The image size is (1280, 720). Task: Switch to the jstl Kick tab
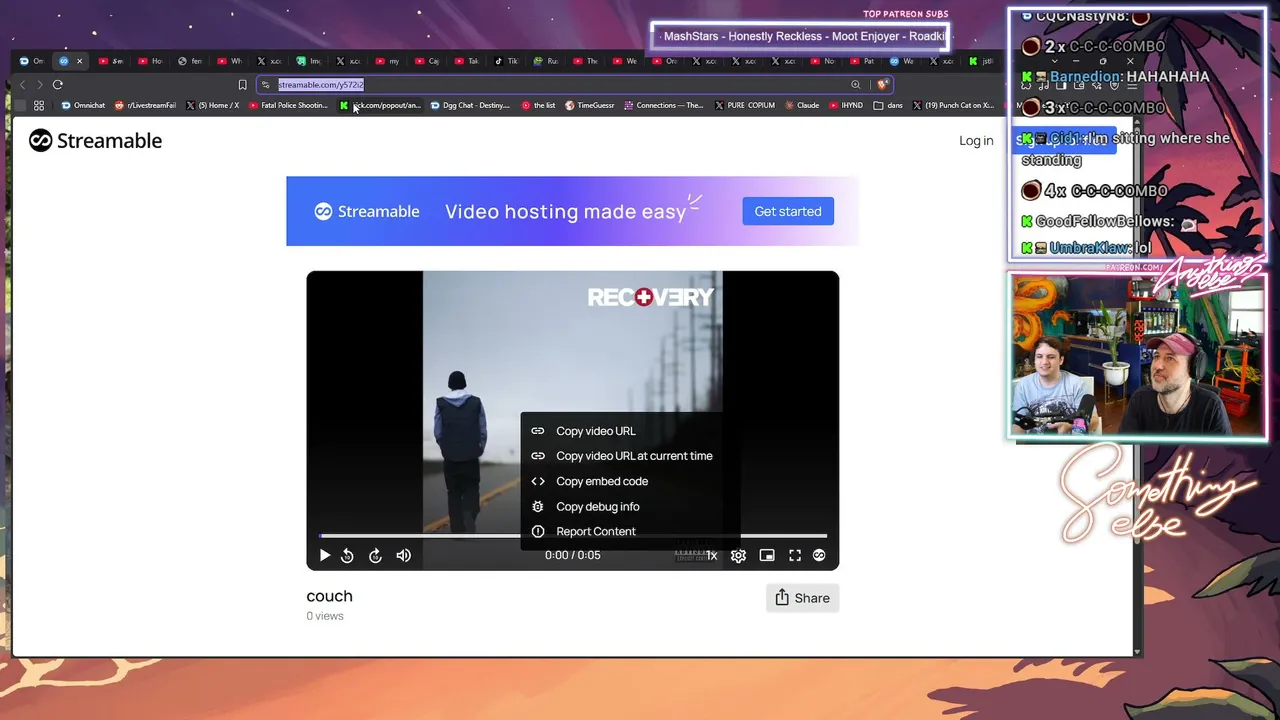(981, 61)
